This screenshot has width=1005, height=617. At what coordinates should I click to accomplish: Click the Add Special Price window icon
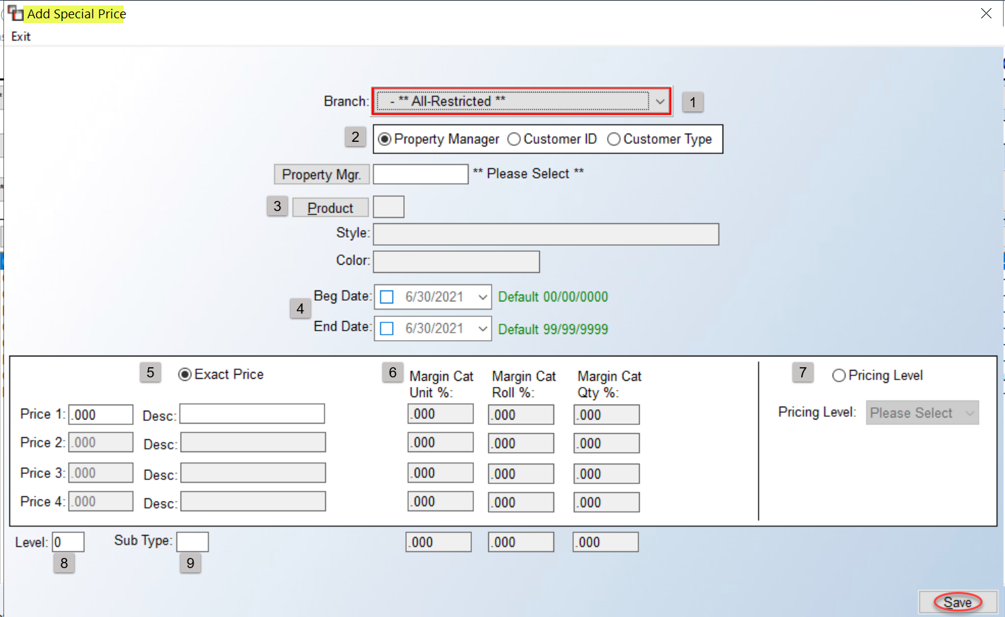(x=15, y=13)
